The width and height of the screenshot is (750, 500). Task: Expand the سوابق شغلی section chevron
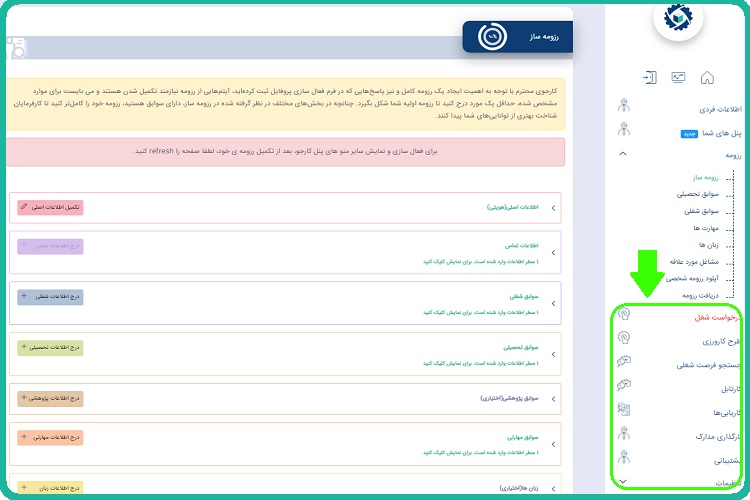click(553, 303)
